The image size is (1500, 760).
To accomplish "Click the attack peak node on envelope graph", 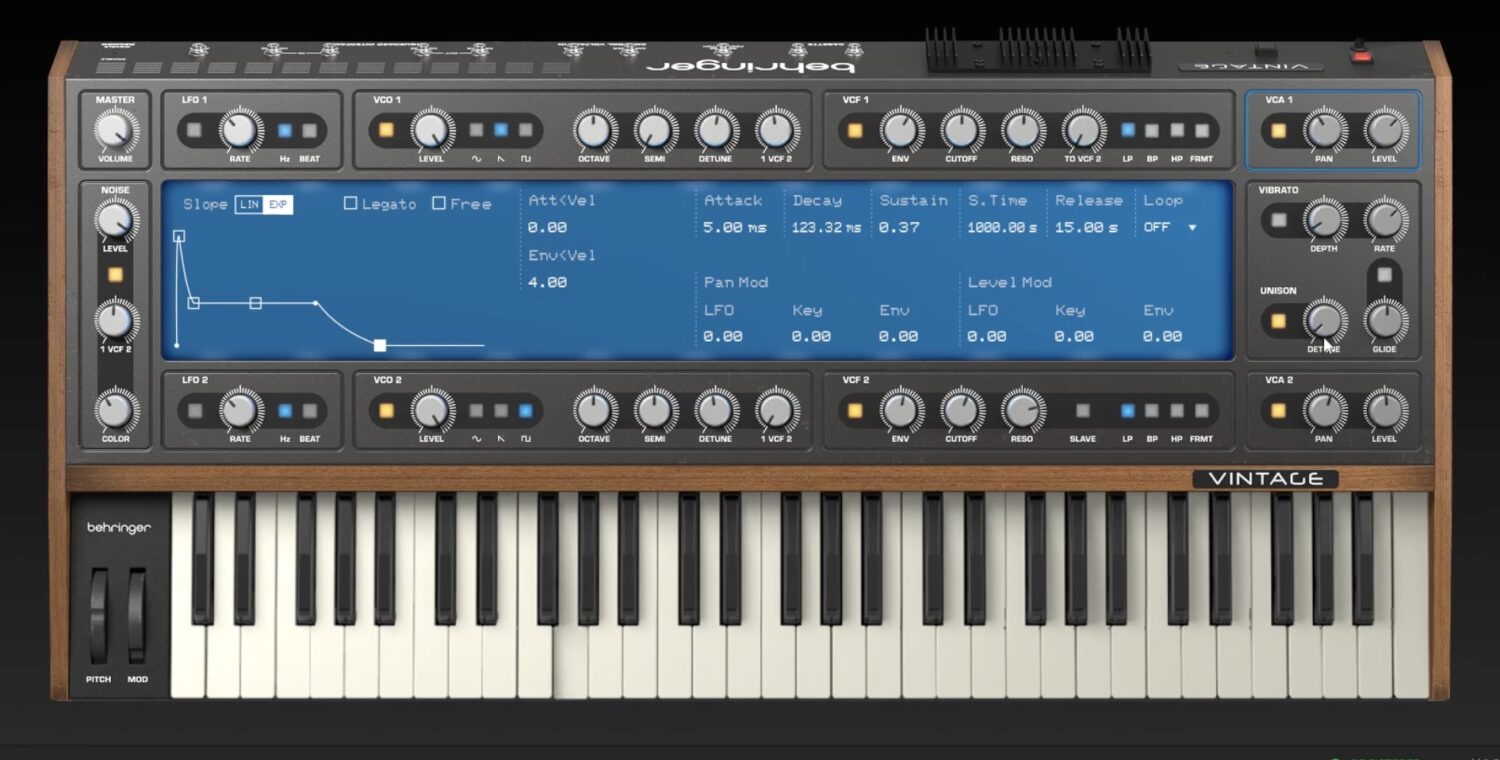I will point(179,237).
